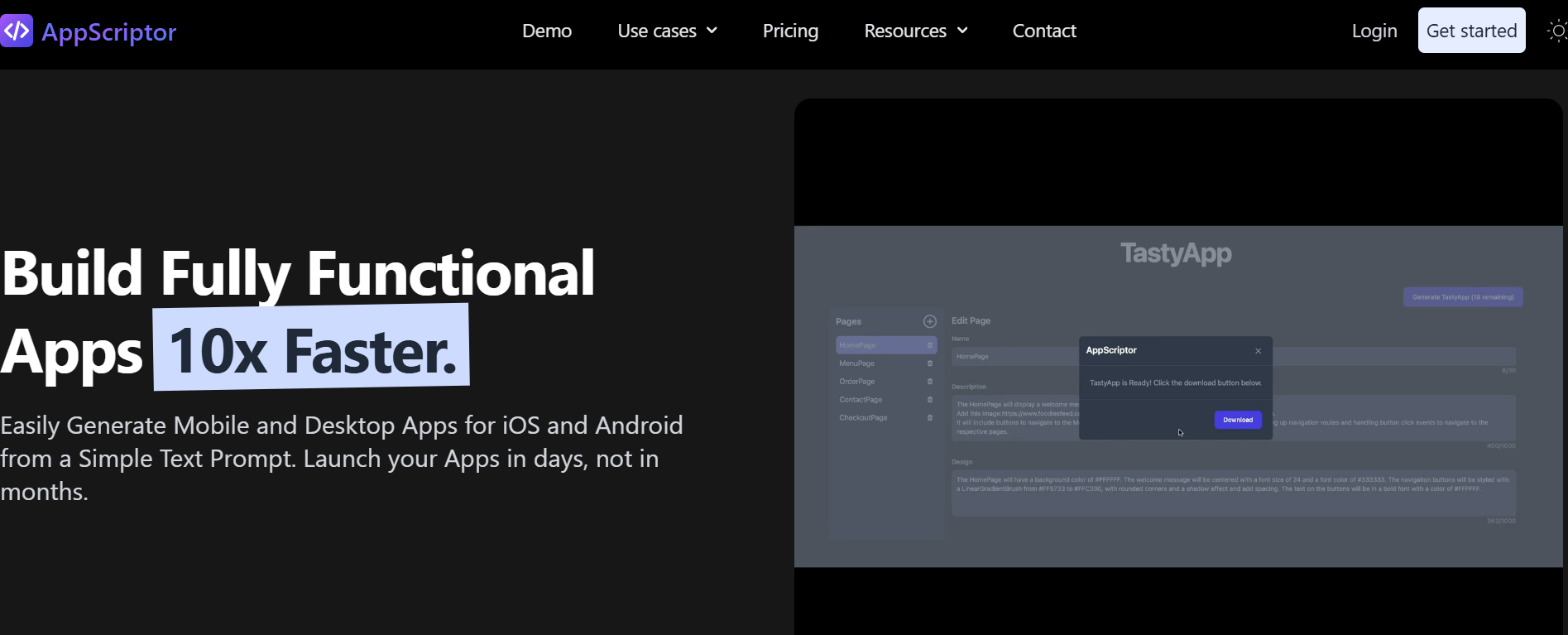Click the AppScriptor code logo icon
This screenshot has width=1568, height=635.
(x=17, y=31)
